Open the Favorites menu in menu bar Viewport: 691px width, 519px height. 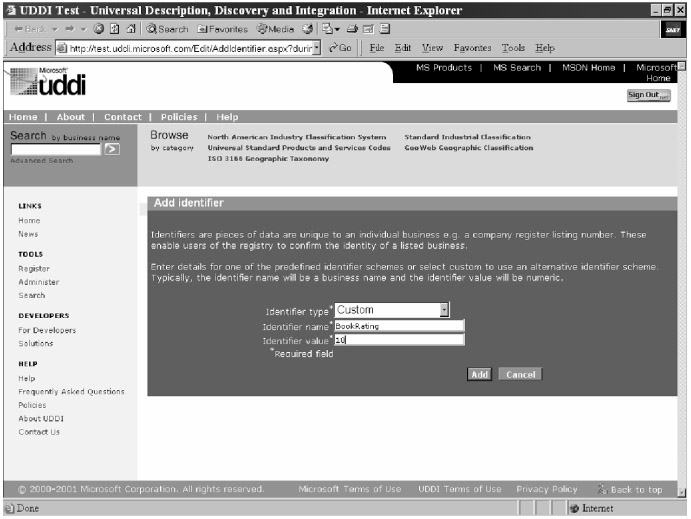472,48
